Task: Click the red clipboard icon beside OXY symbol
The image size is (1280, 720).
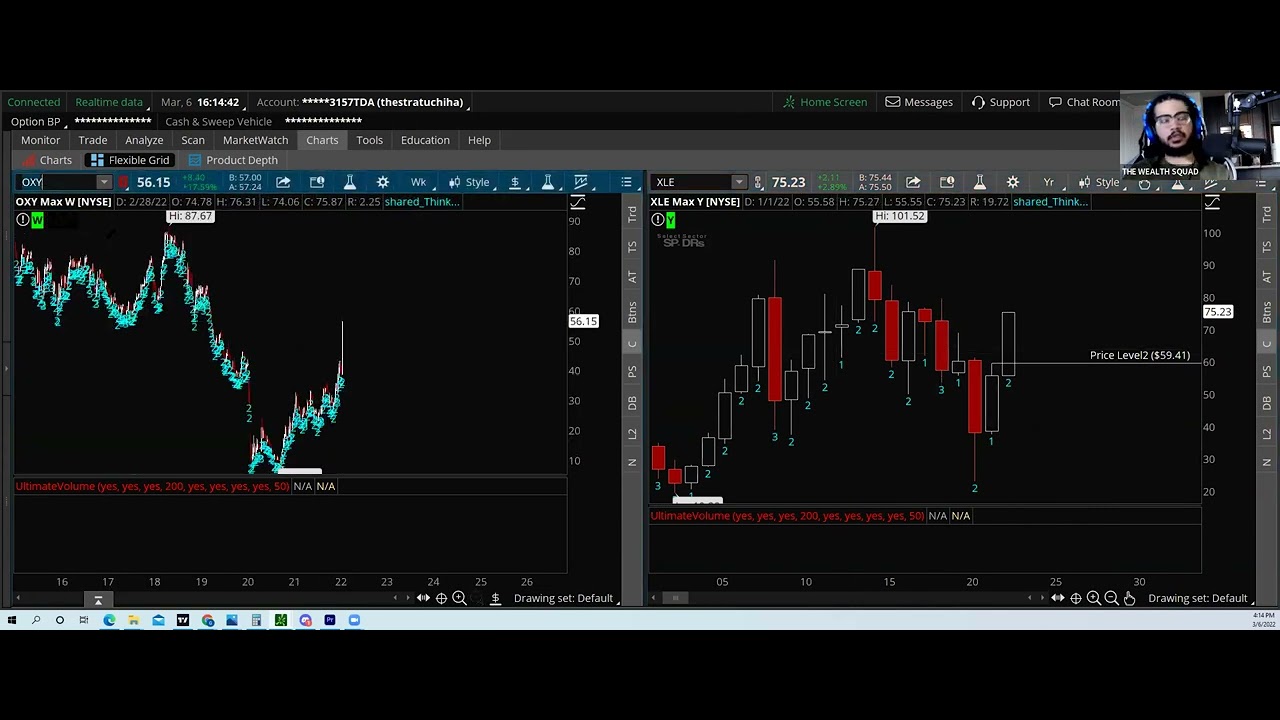Action: point(123,182)
